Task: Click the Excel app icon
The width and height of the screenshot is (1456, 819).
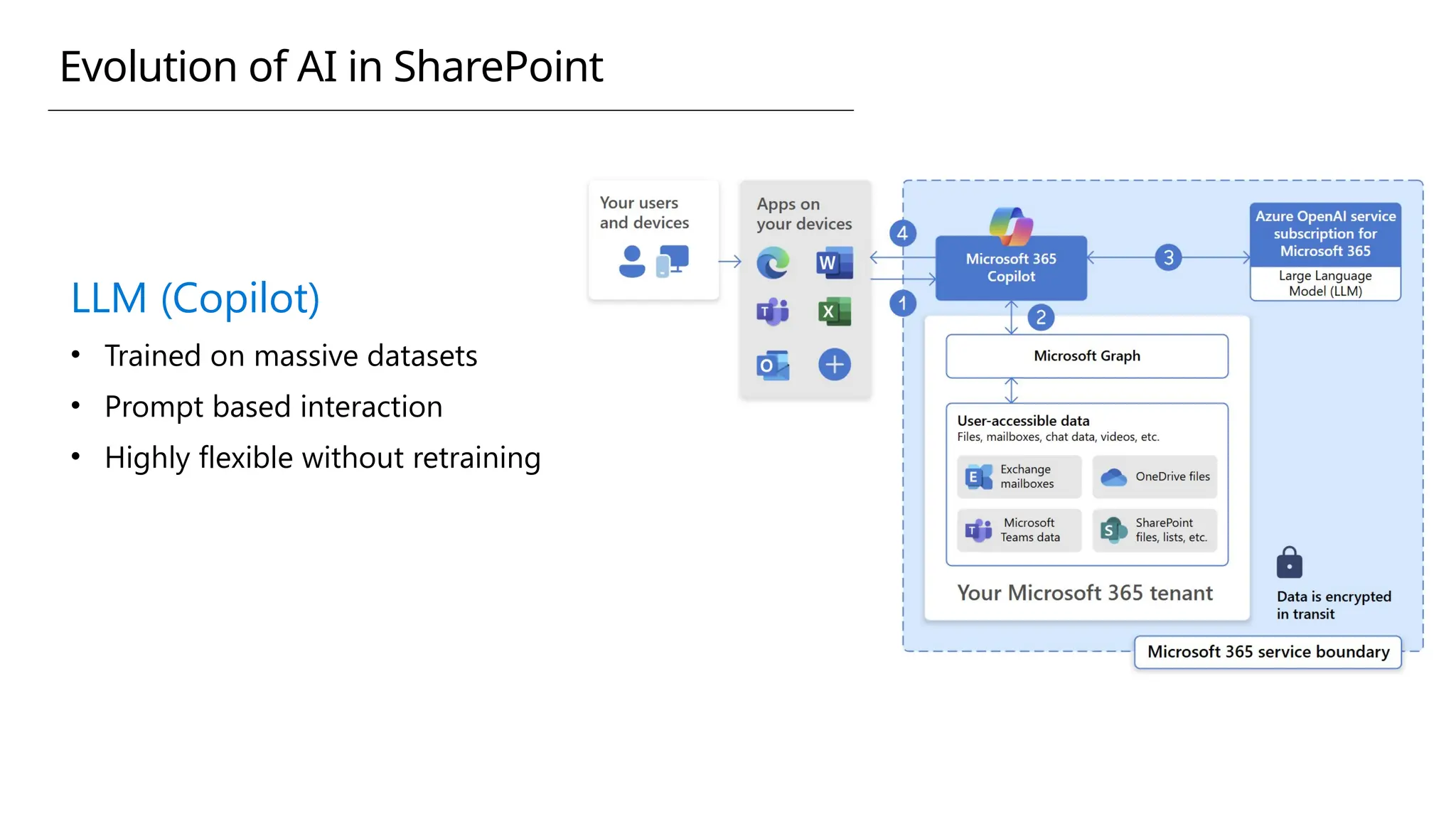Action: pos(835,311)
